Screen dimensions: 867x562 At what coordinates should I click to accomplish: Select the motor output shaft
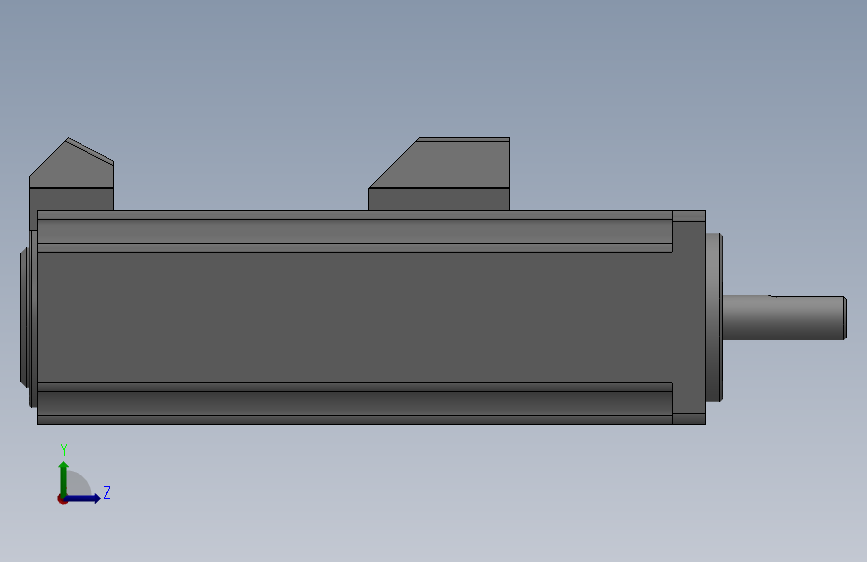pyautogui.click(x=785, y=318)
